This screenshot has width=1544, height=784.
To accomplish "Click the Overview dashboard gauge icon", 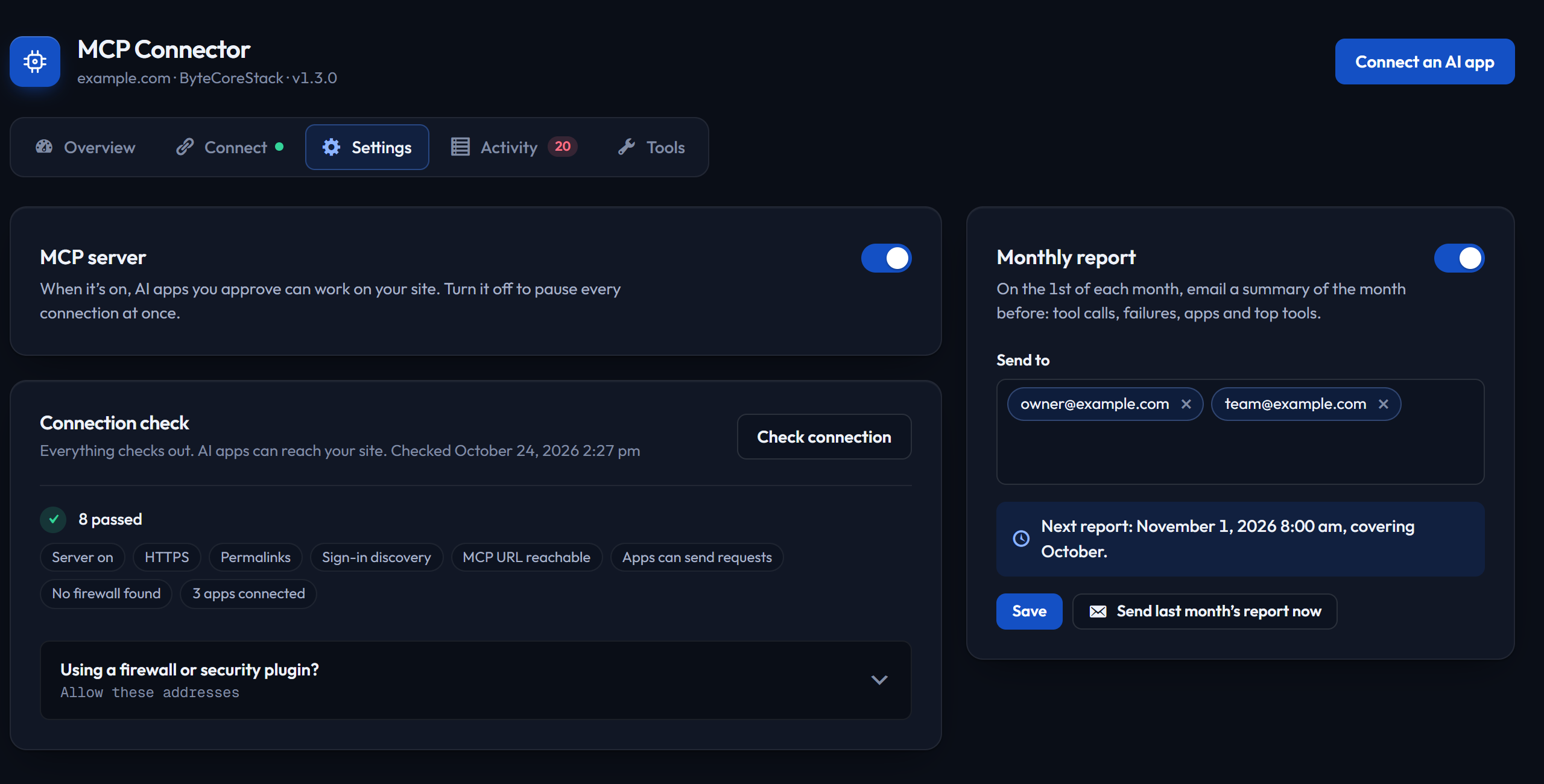I will click(x=44, y=147).
